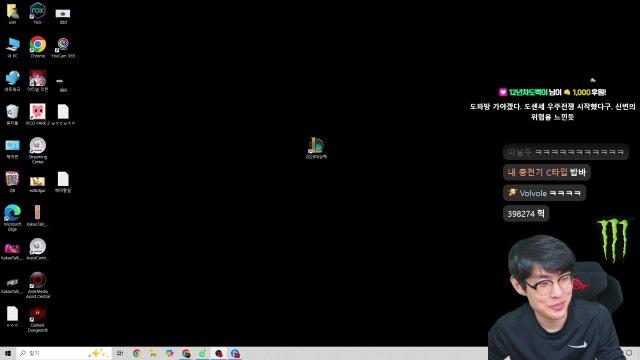Open the Nox emulator desktop shortcut
Viewport: 640px width, 360px height.
pos(38,13)
